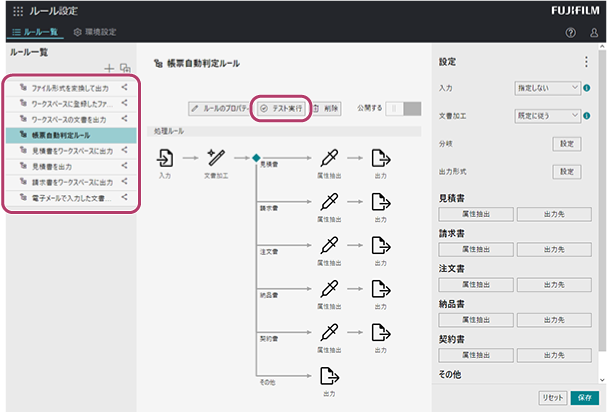Click settings panel scrollbar up arrow
This screenshot has height=413, width=607.
(x=602, y=47)
